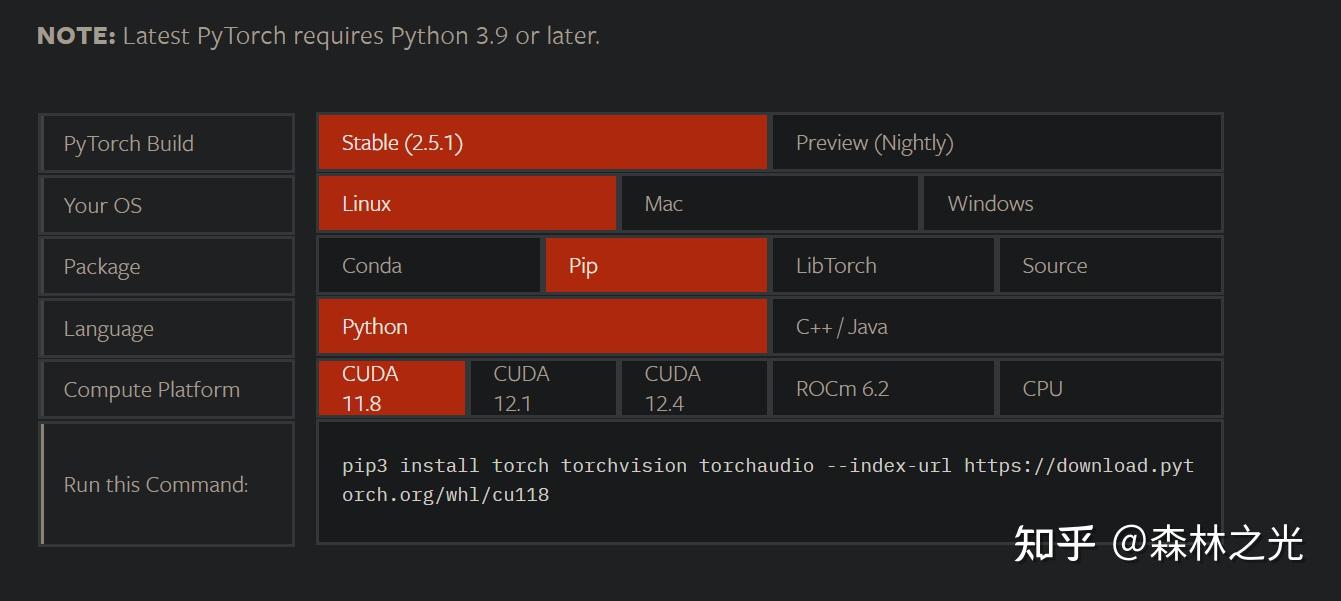Pick Mac as the operating system
The height and width of the screenshot is (601, 1341).
(769, 204)
